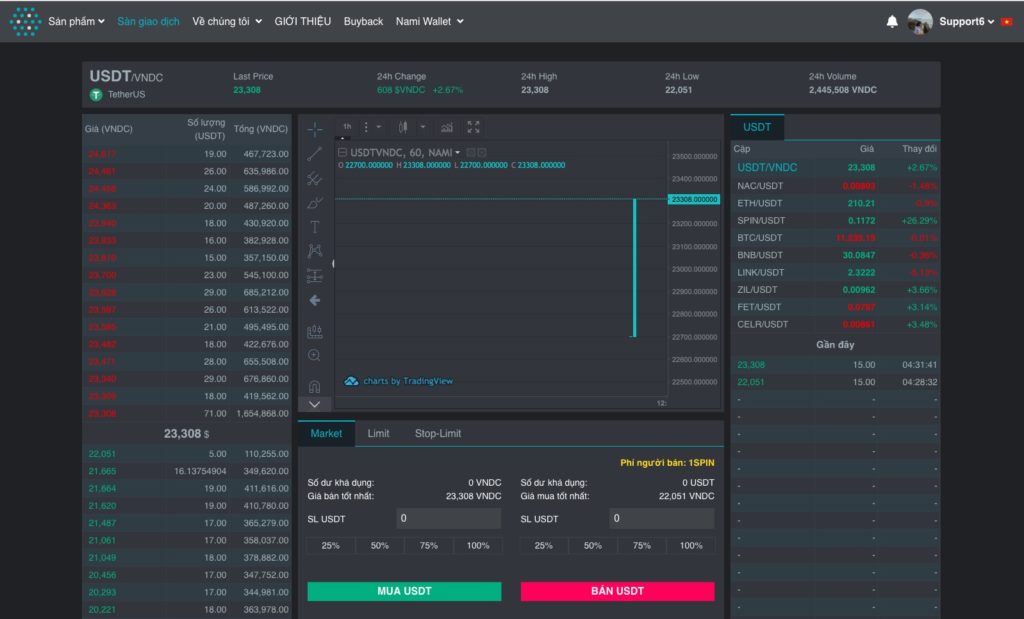Click the 22,051 bid order row

click(x=187, y=454)
